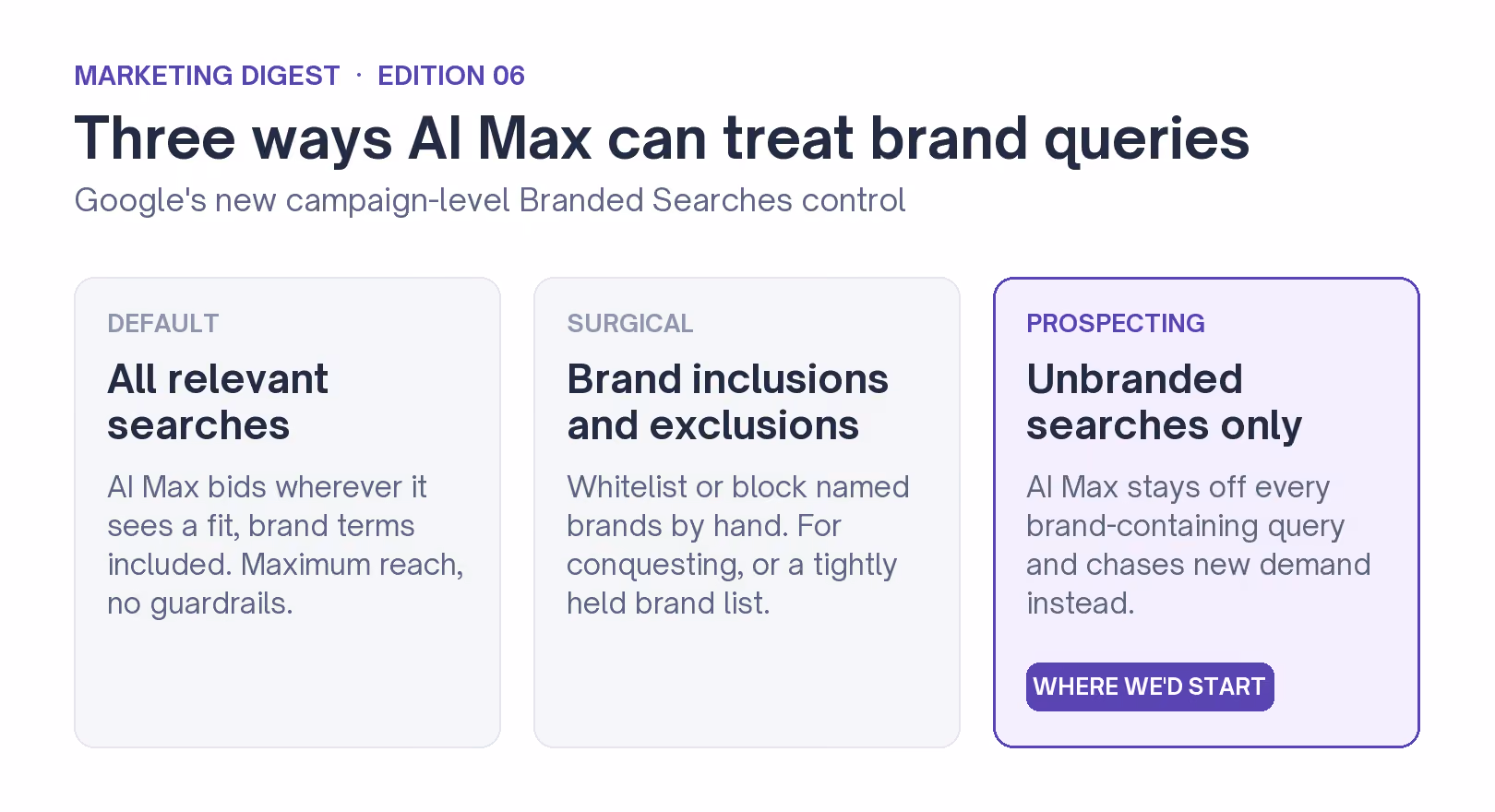This screenshot has width=1495, height=812.
Task: Click the EDITION 06 label
Action: [451, 76]
